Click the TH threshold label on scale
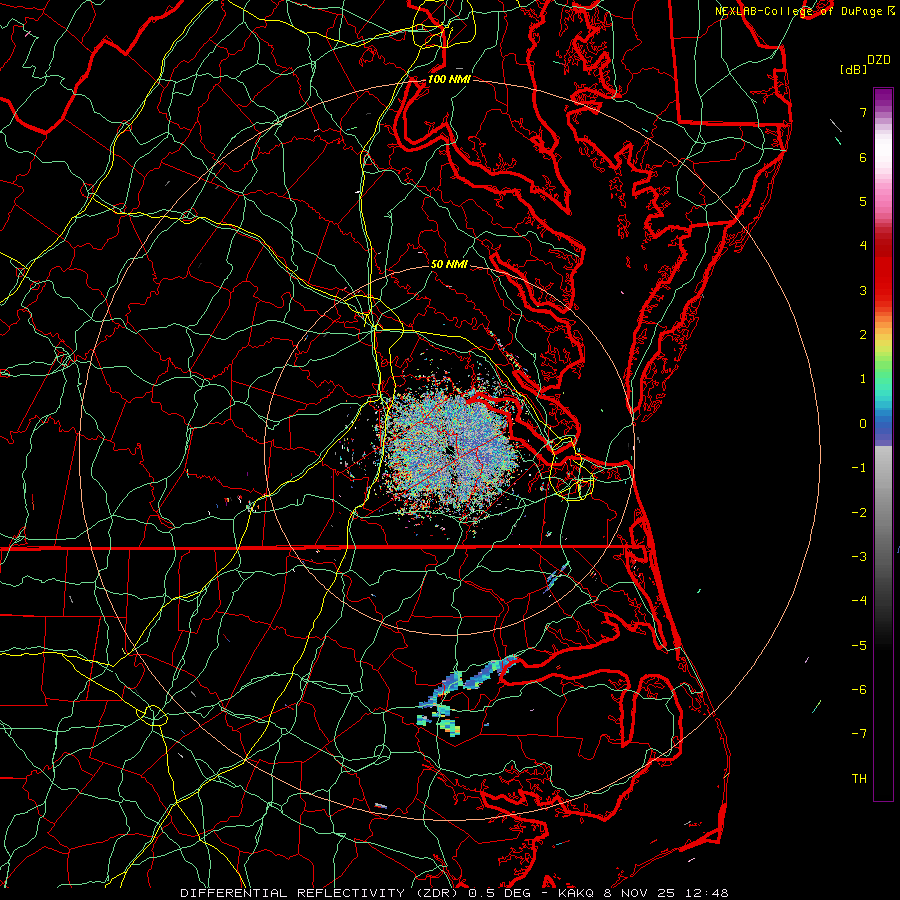The height and width of the screenshot is (900, 900). point(859,779)
